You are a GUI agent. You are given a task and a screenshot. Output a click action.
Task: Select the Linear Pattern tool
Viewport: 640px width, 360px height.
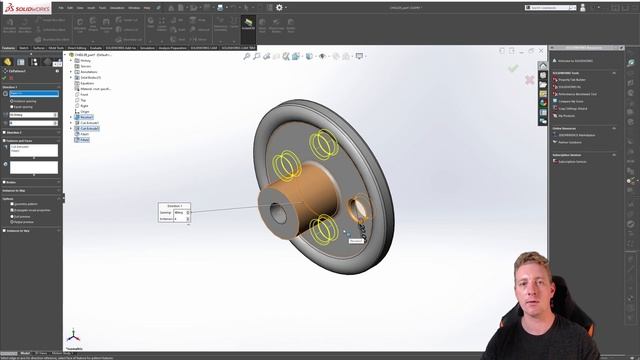(162, 24)
